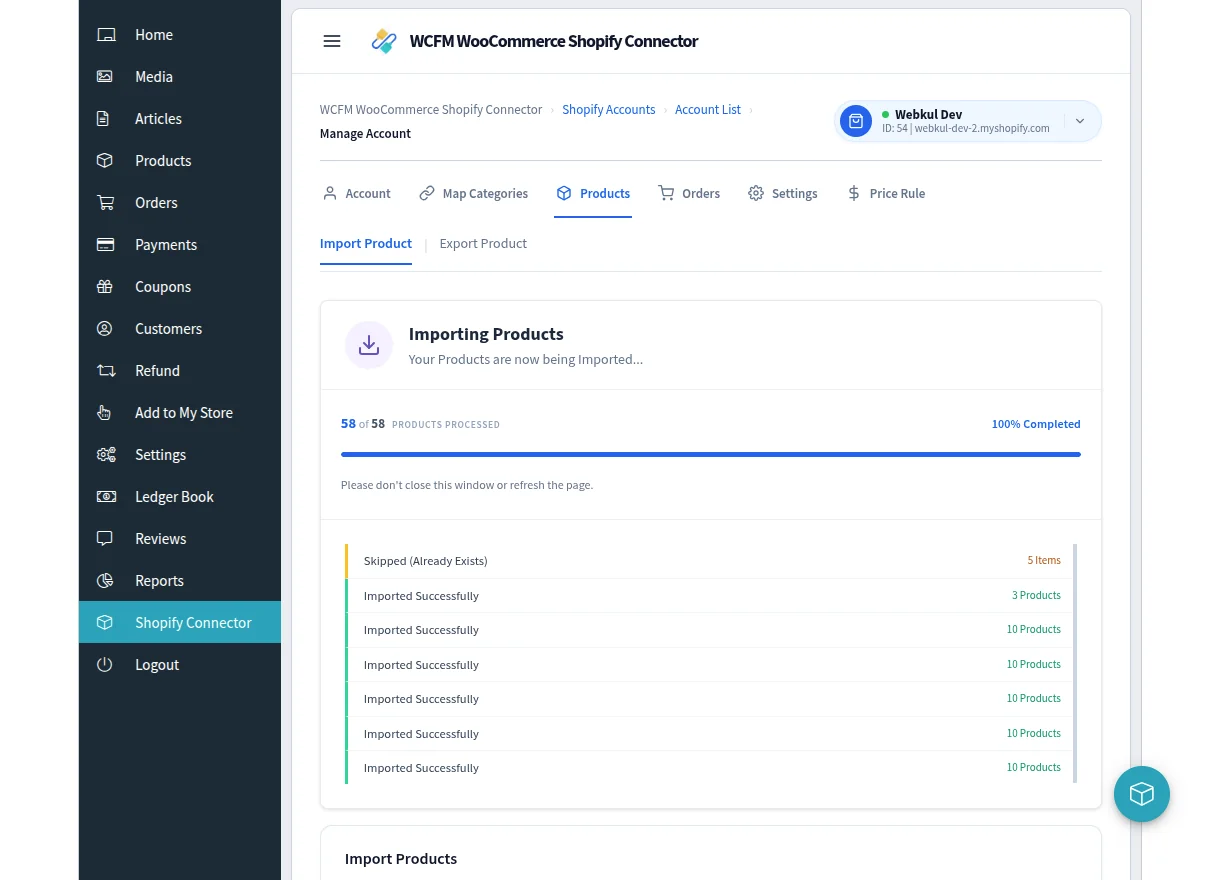
Task: Click the Webkul Dev account name
Action: coord(928,115)
